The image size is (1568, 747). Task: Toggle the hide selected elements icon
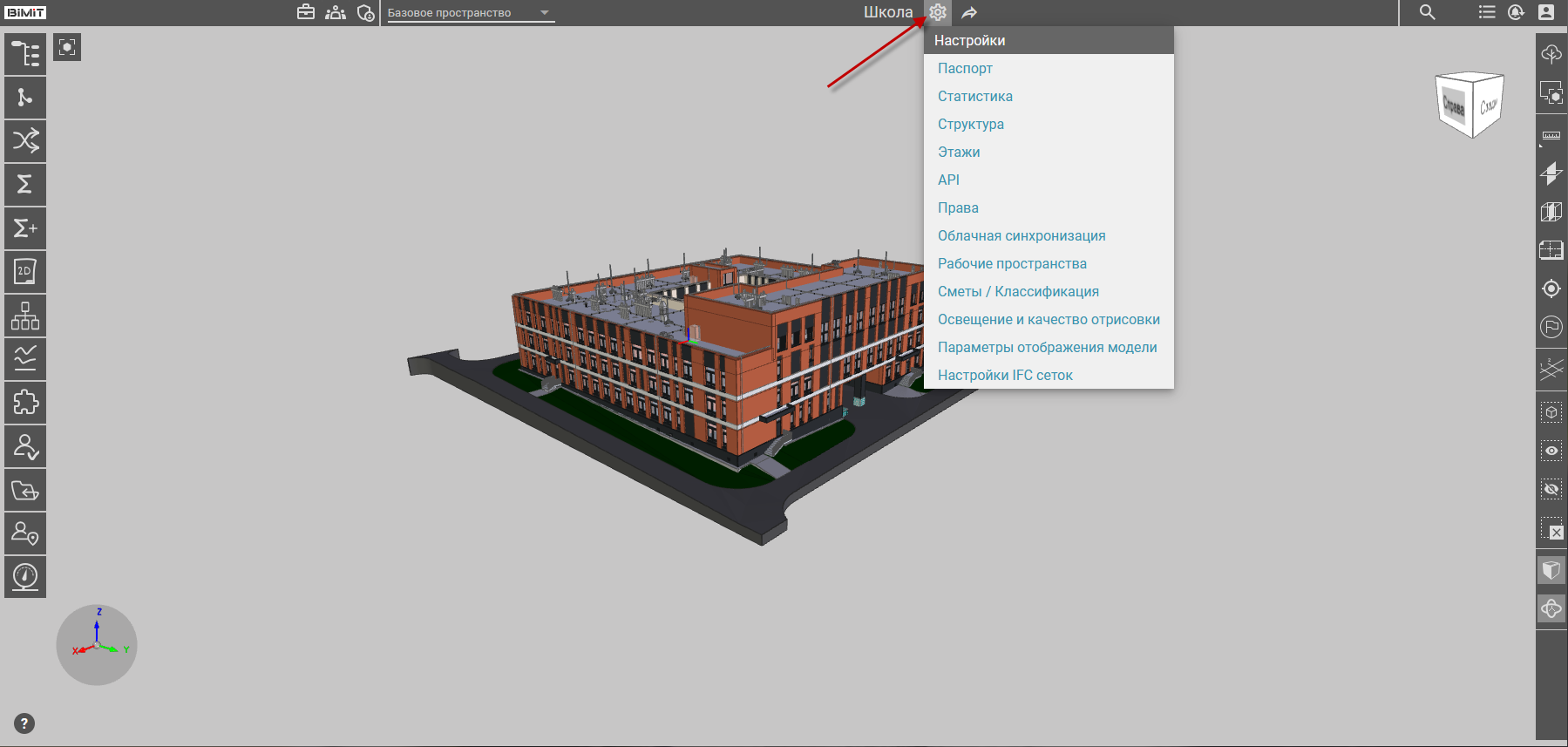[1551, 489]
